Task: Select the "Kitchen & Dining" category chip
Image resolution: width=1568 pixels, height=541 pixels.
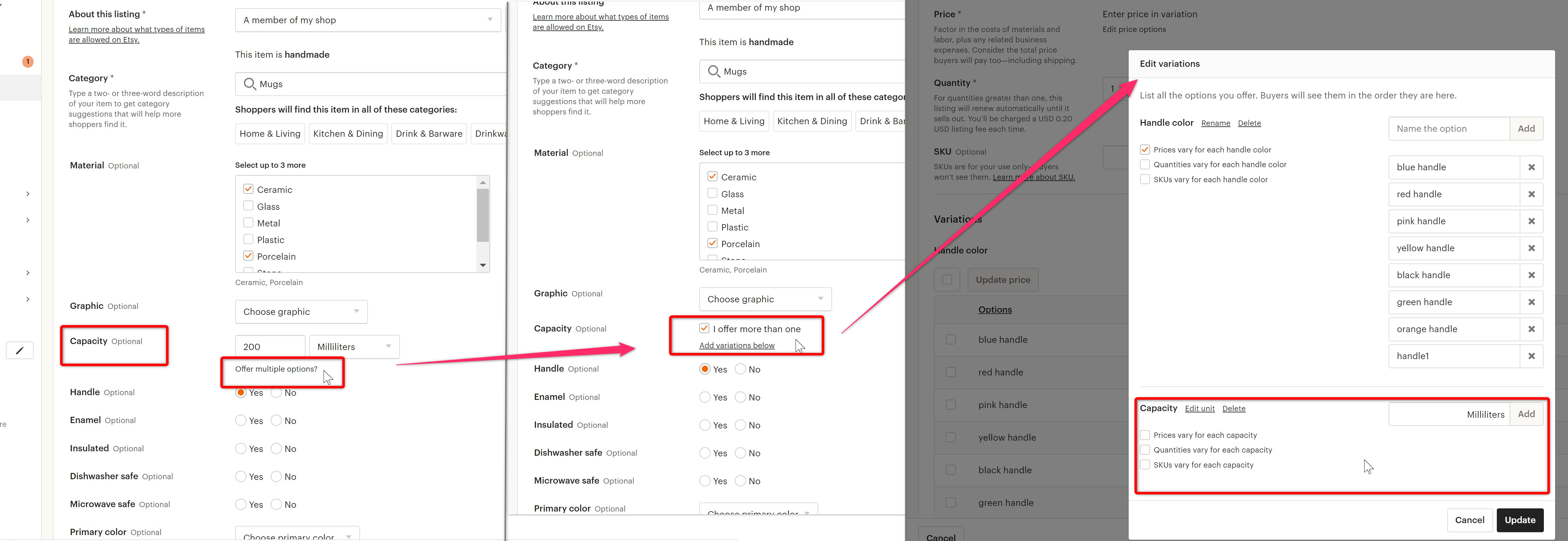Action: pos(347,133)
